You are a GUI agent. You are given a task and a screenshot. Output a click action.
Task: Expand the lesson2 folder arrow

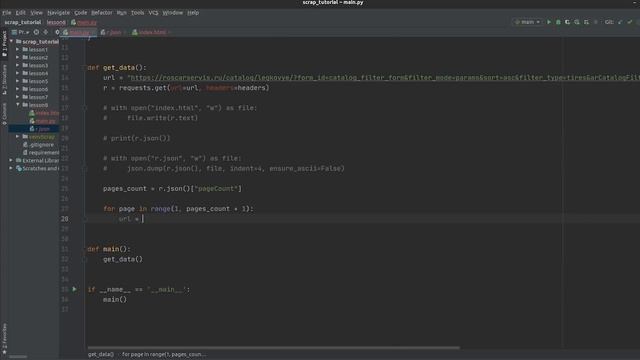click(18, 58)
